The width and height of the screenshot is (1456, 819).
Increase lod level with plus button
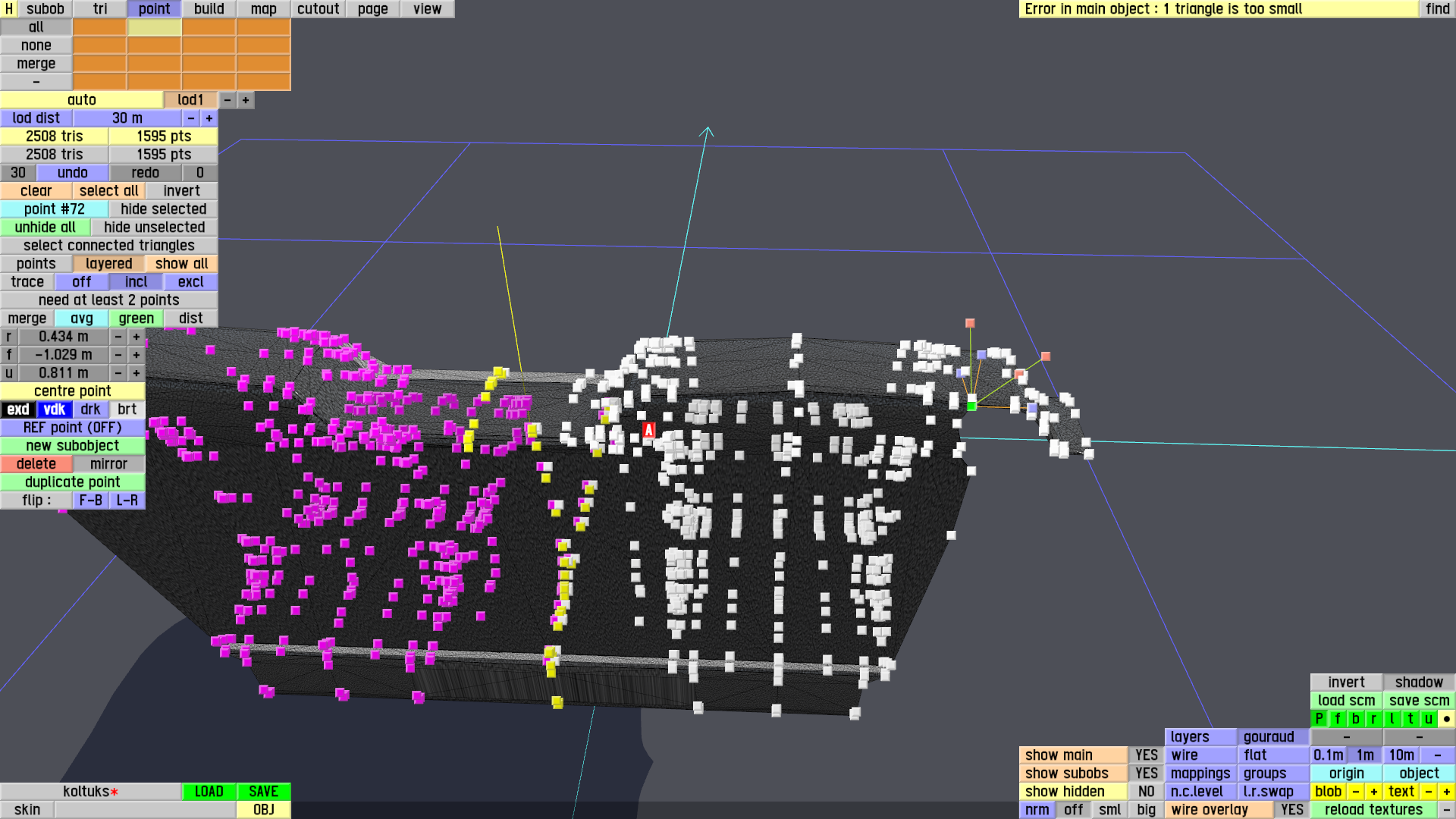tap(245, 100)
